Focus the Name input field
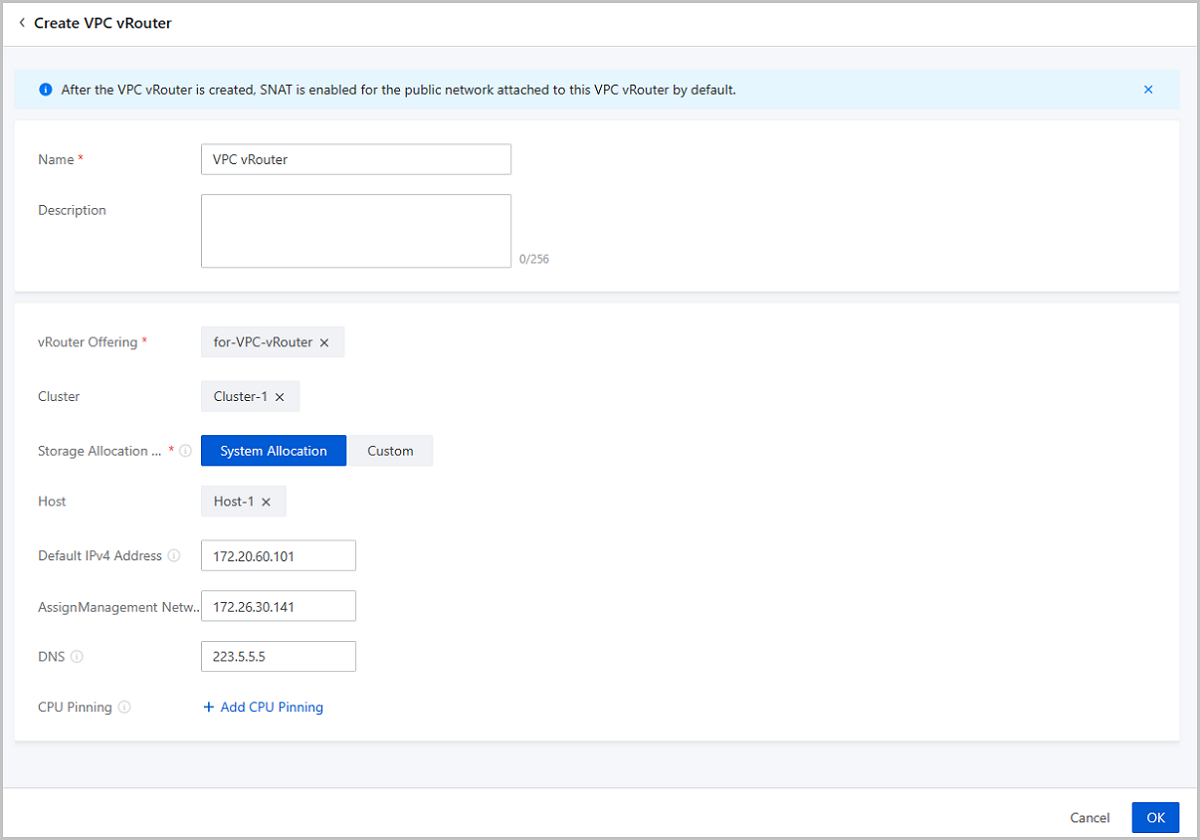 tap(355, 159)
